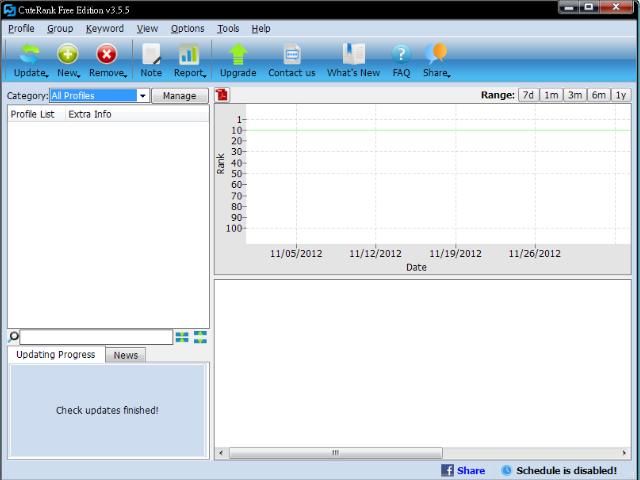Click the Manage button
The height and width of the screenshot is (480, 640).
click(180, 96)
